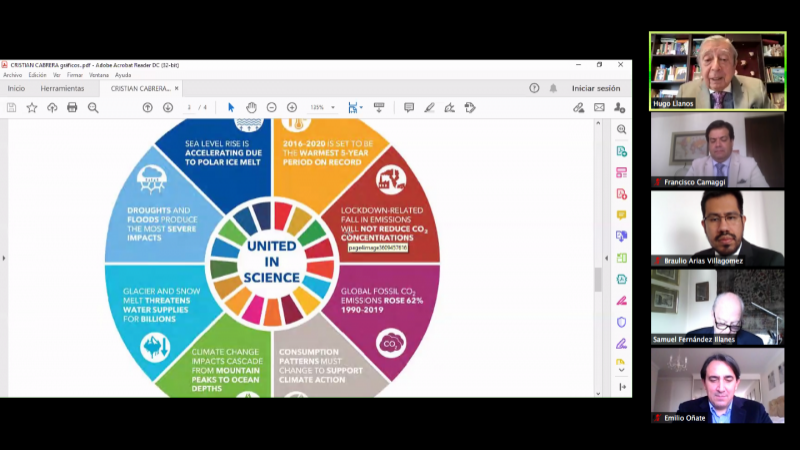Image resolution: width=800 pixels, height=450 pixels.
Task: Open the green Organize Pages tool
Action: 621,258
